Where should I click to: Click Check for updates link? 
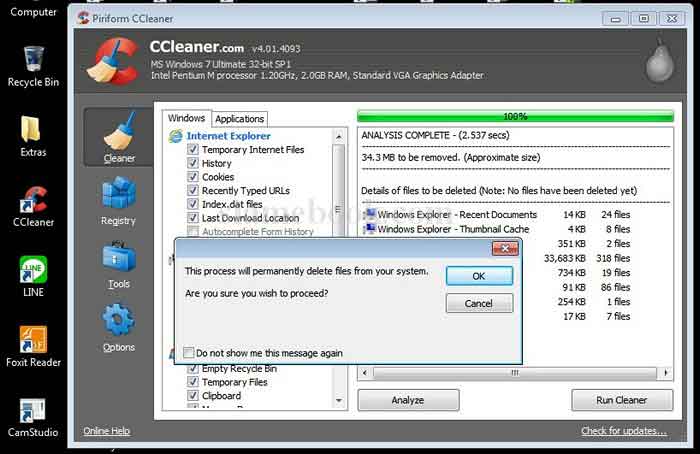624,431
